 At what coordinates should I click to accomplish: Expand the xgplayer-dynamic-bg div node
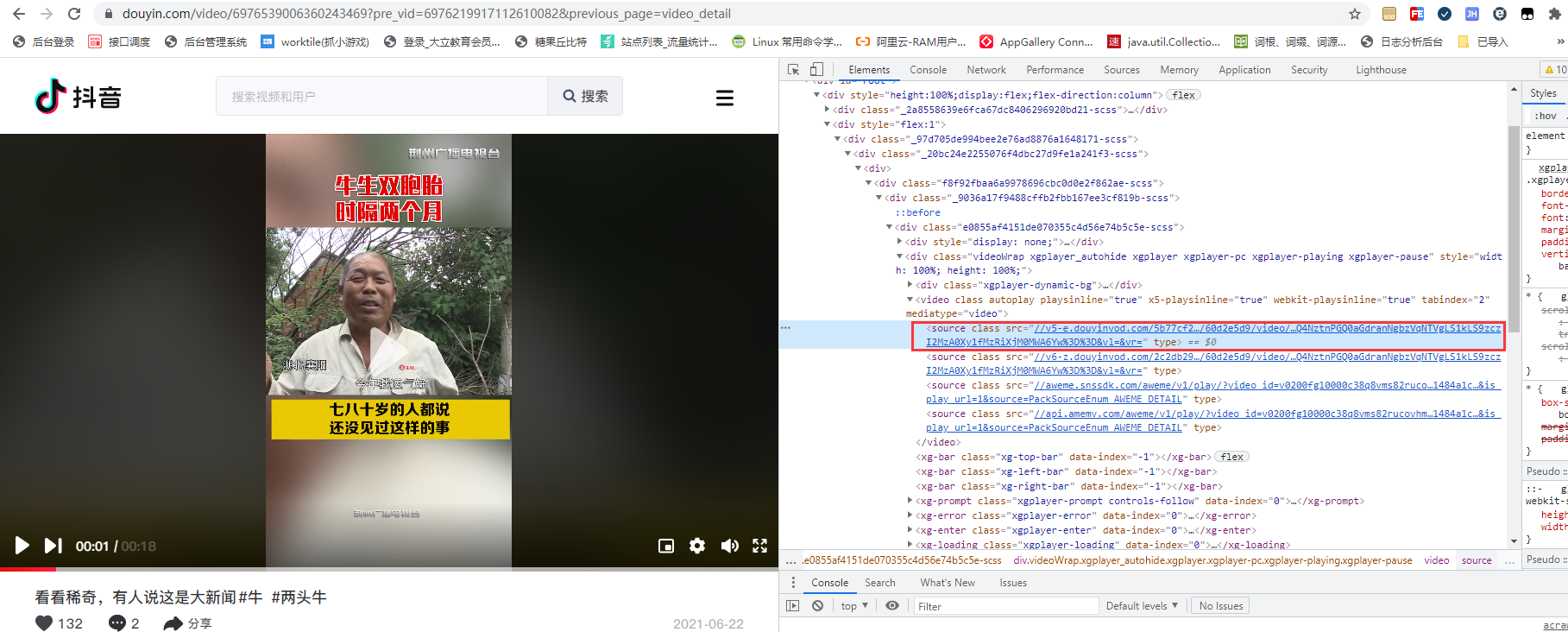[x=910, y=285]
